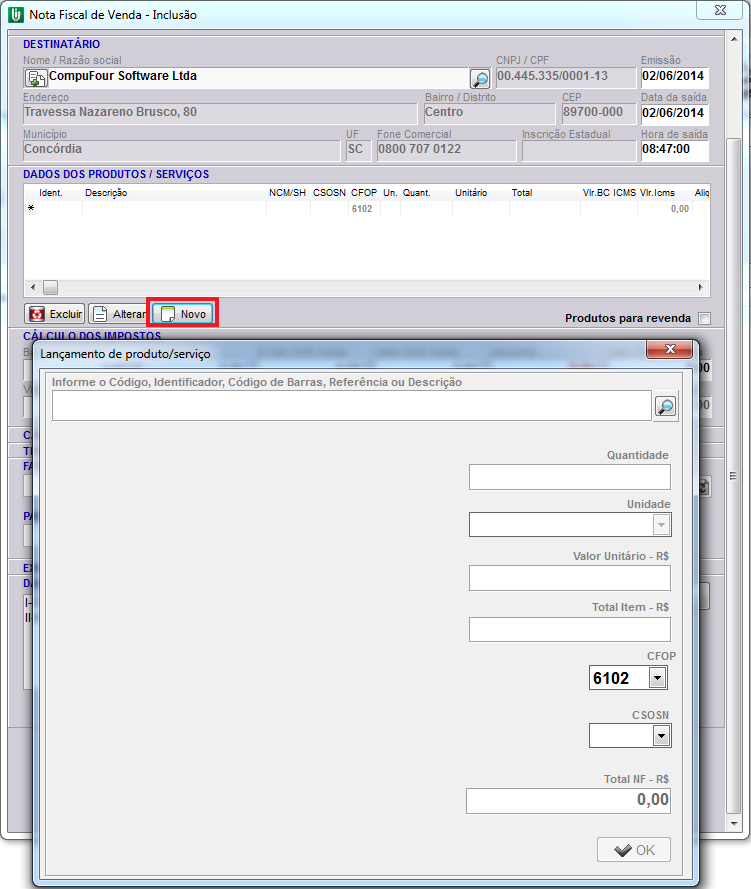Open customer search magnifier next to Razão social
The height and width of the screenshot is (889, 751).
(480, 79)
